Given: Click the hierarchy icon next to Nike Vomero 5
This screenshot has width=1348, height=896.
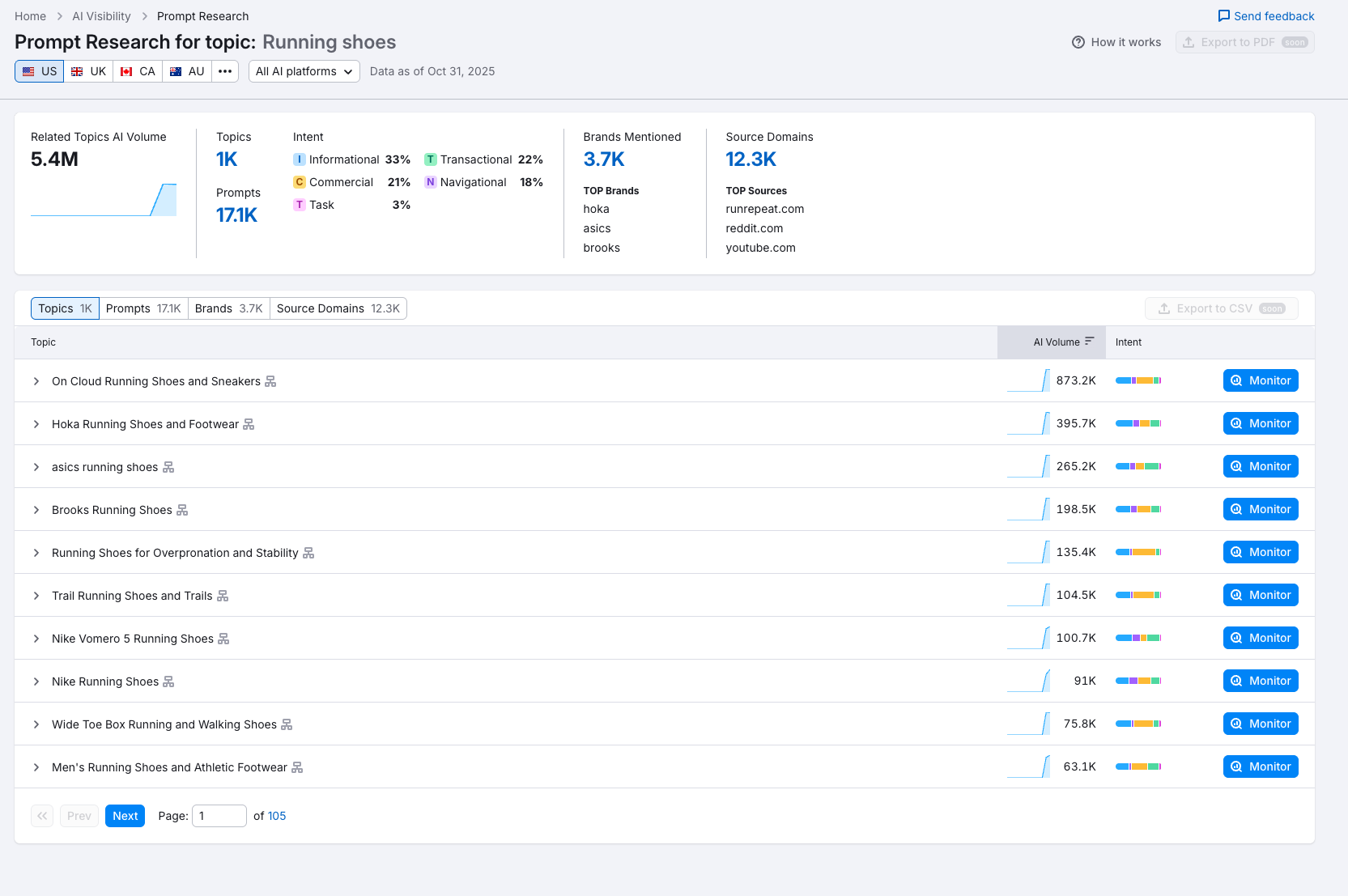Looking at the screenshot, I should (223, 639).
